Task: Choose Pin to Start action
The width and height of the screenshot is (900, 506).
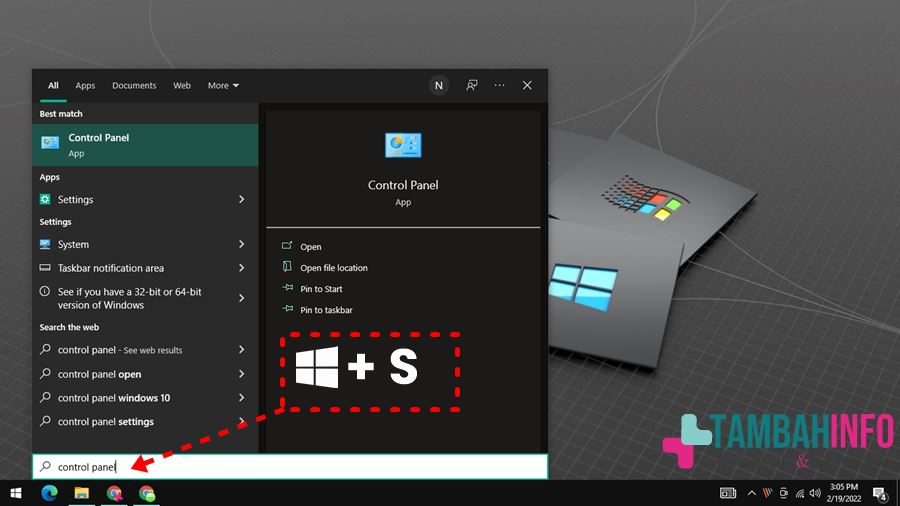Action: point(321,289)
